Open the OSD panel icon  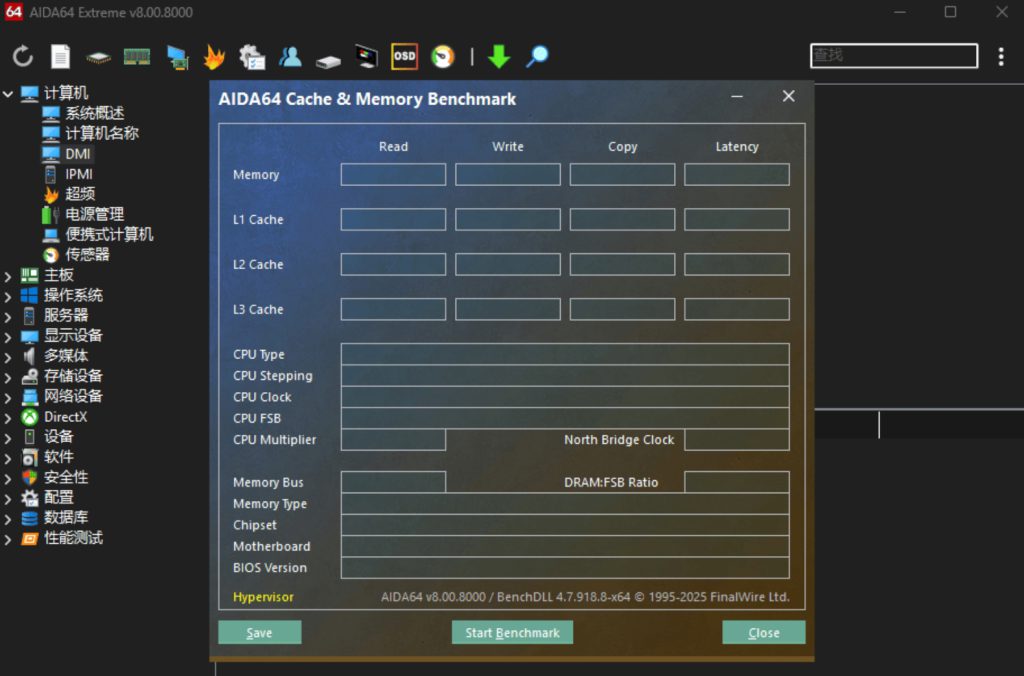(404, 56)
